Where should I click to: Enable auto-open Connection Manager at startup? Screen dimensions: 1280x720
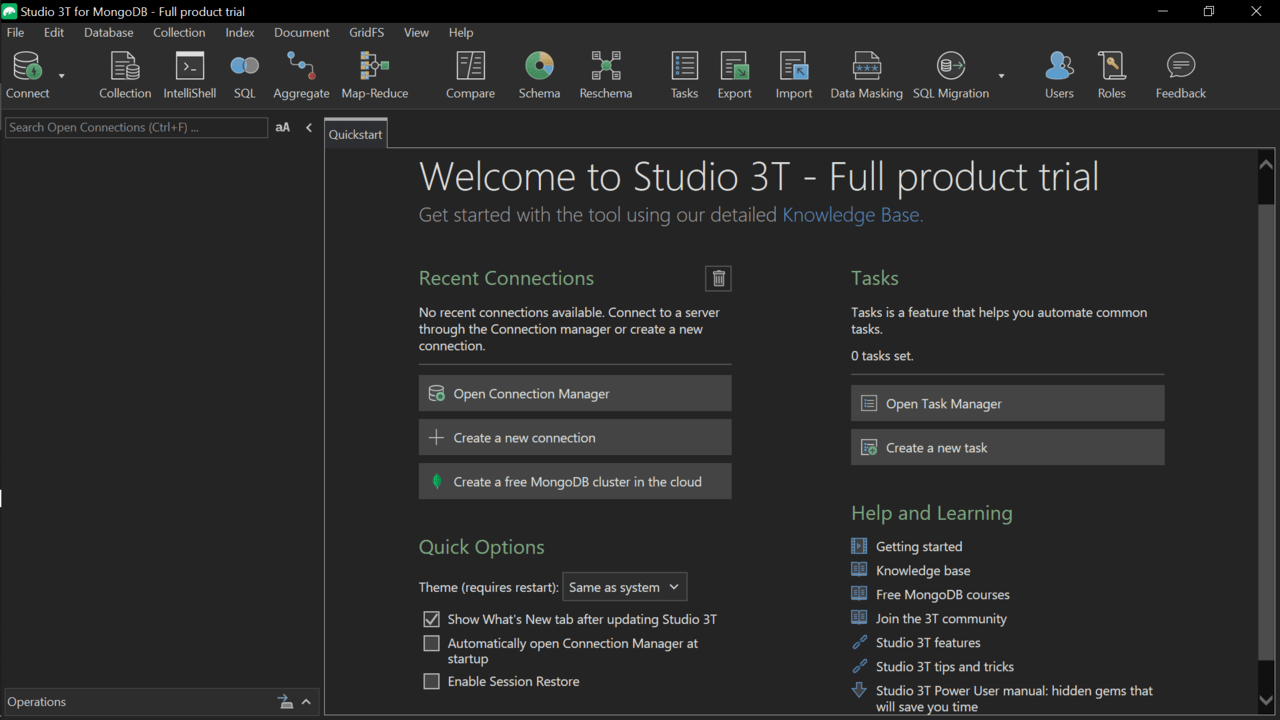tap(431, 643)
